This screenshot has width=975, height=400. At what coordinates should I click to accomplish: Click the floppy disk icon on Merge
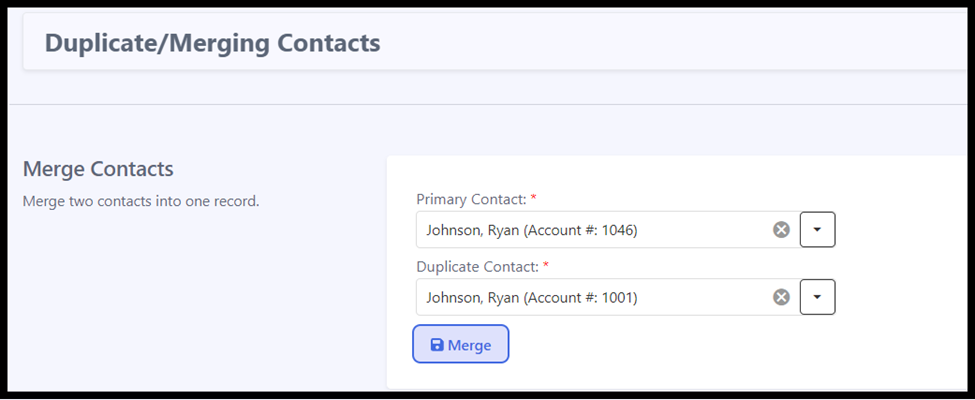[437, 345]
